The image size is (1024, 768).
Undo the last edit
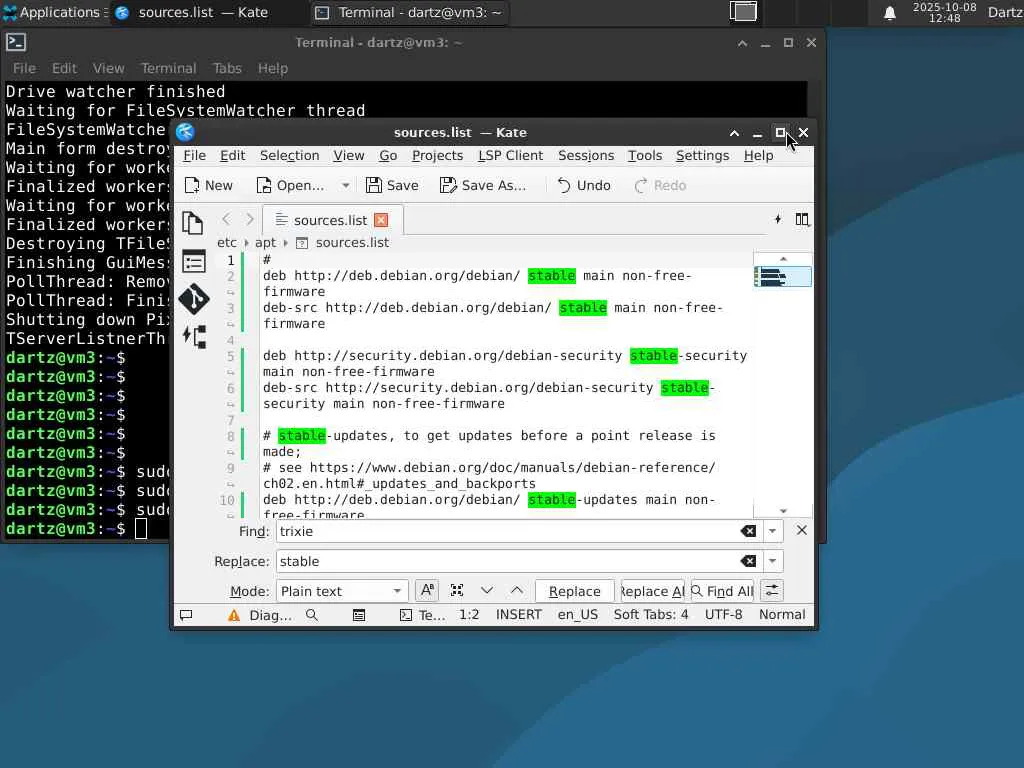[584, 185]
